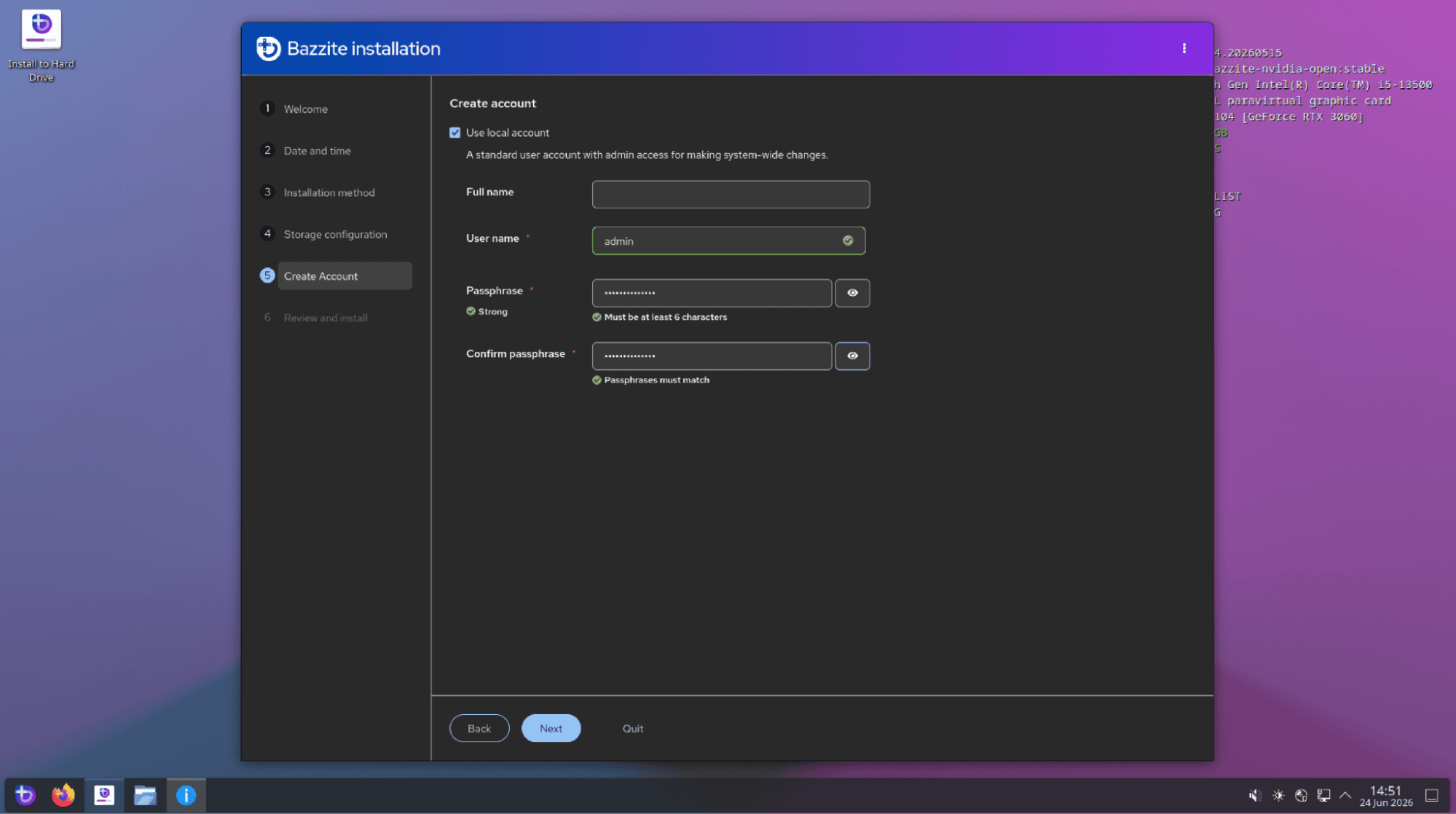The height and width of the screenshot is (814, 1456).
Task: Launch Firefox from the taskbar
Action: [64, 795]
